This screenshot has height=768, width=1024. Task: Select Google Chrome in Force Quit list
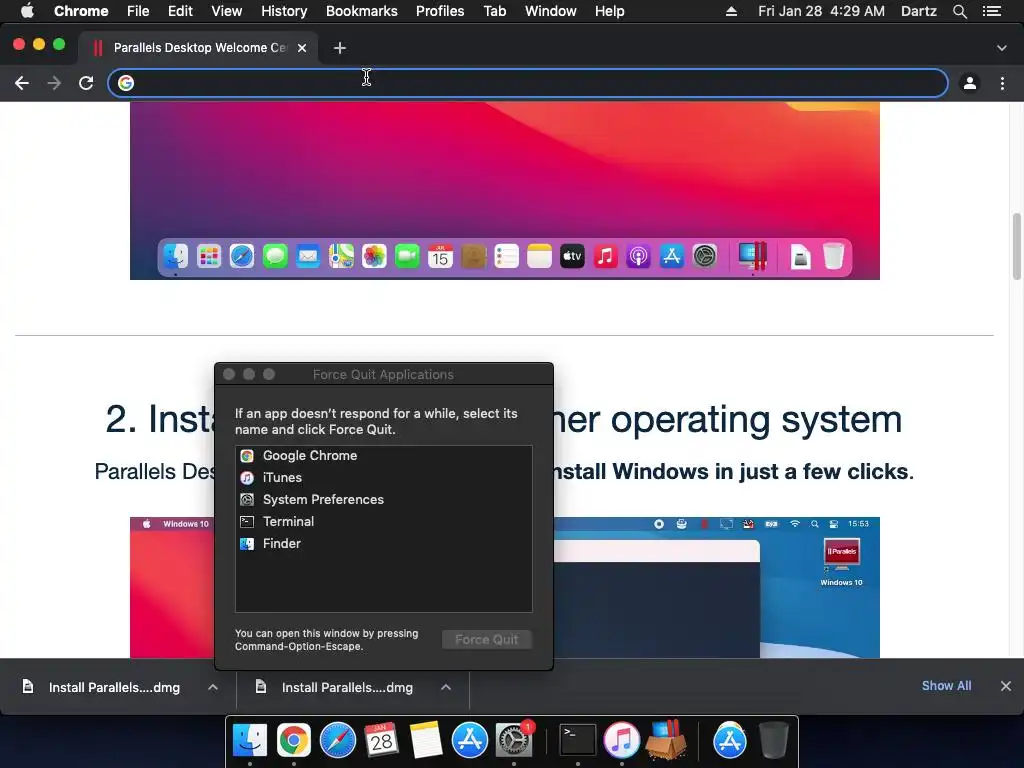(x=383, y=456)
